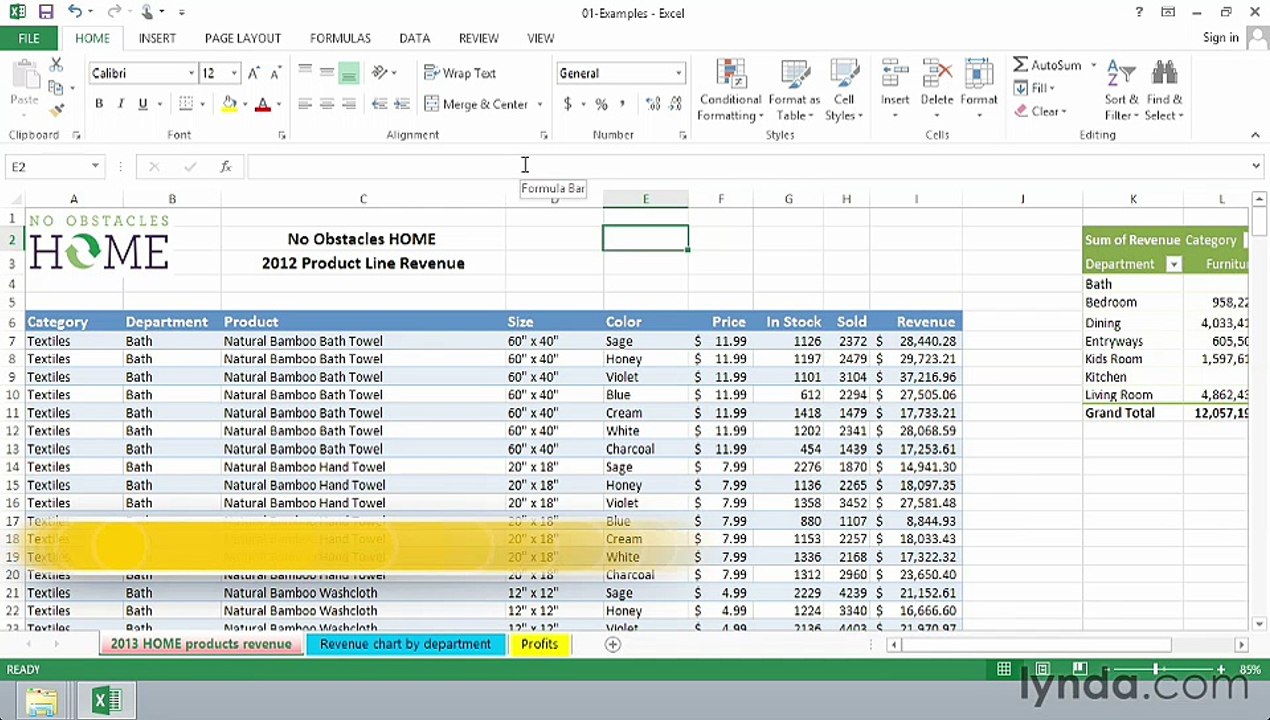Click Merge & Center
1270x720 pixels.
(x=476, y=104)
